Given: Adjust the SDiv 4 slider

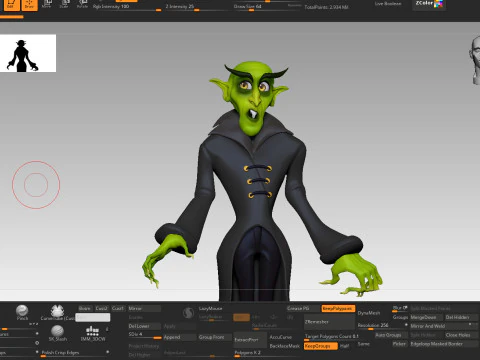Looking at the screenshot, I should (x=144, y=335).
